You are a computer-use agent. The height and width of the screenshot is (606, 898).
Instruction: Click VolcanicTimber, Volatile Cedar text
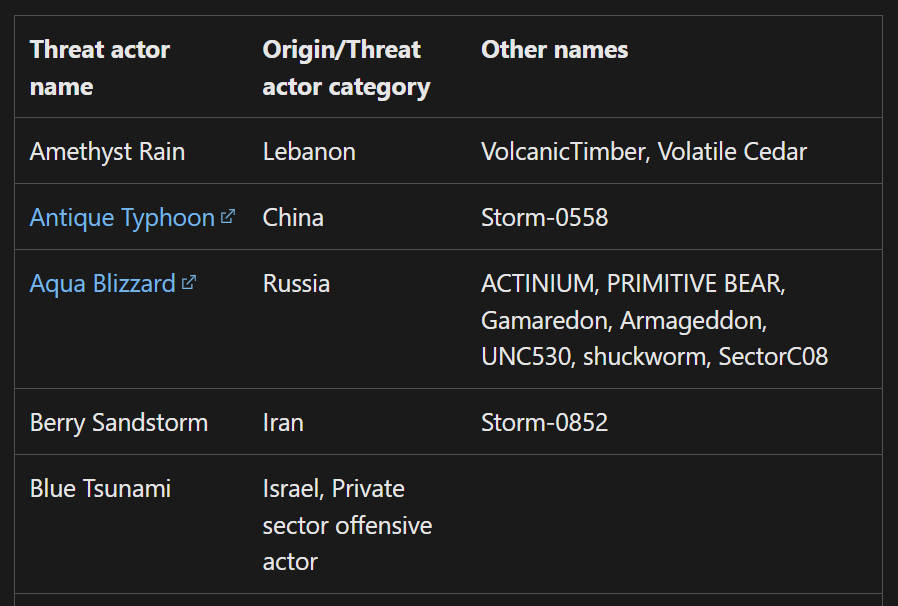[644, 152]
